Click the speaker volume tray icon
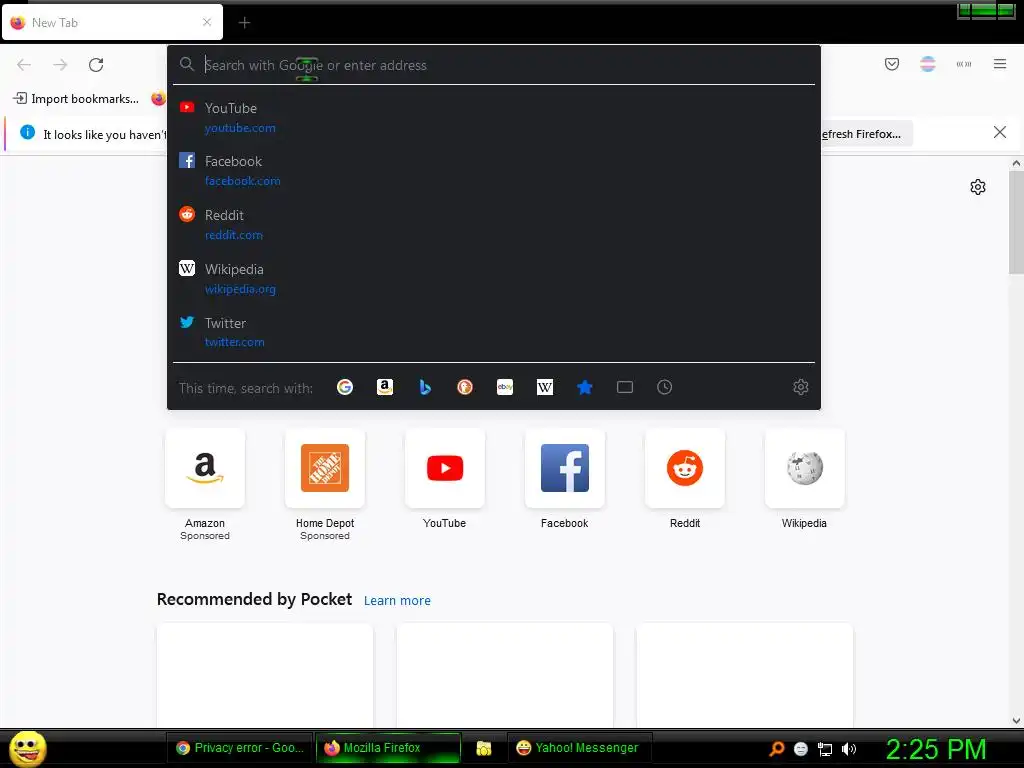The height and width of the screenshot is (768, 1024). pyautogui.click(x=848, y=749)
